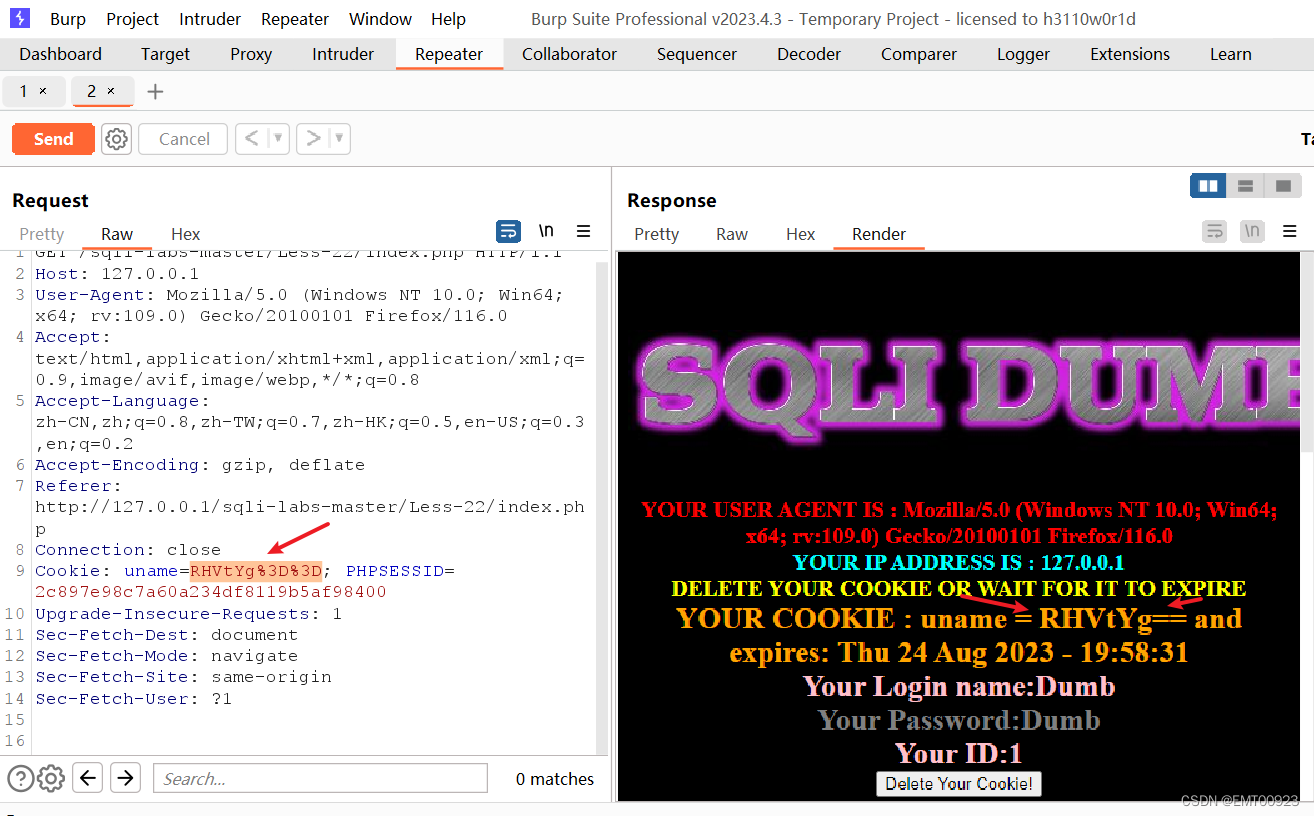Screen dimensions: 1314x816
Task: Switch to the Decoder tab
Action: pos(809,54)
